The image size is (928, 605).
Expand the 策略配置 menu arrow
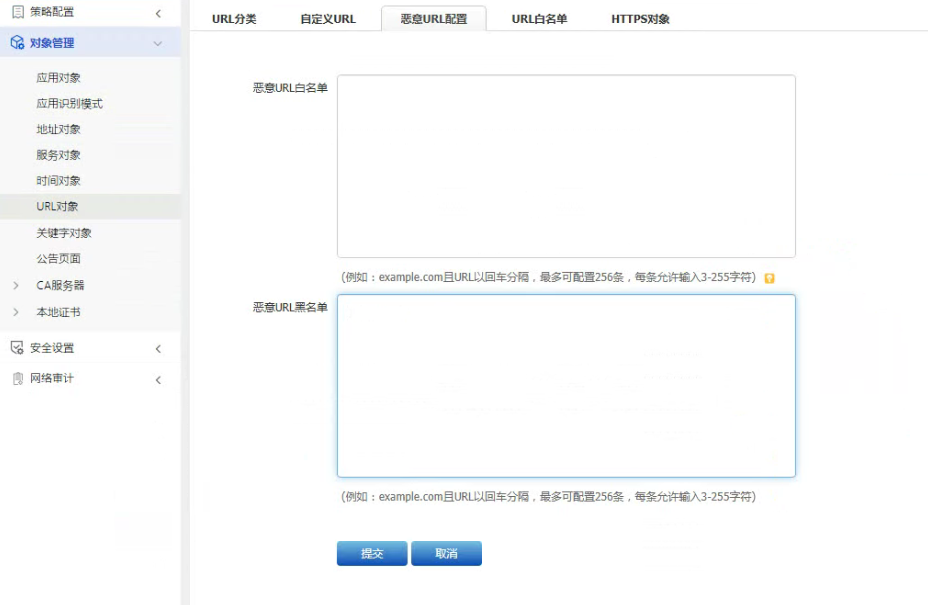[158, 13]
